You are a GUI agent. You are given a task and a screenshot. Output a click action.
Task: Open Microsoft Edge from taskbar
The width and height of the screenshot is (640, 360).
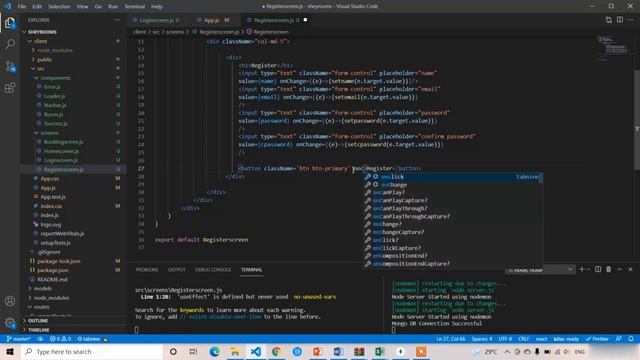click(214, 351)
